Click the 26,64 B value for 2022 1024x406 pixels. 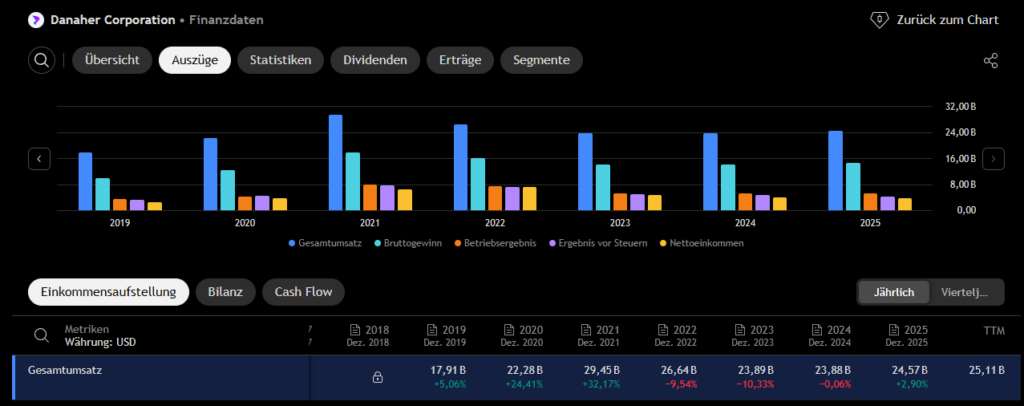pyautogui.click(x=680, y=370)
